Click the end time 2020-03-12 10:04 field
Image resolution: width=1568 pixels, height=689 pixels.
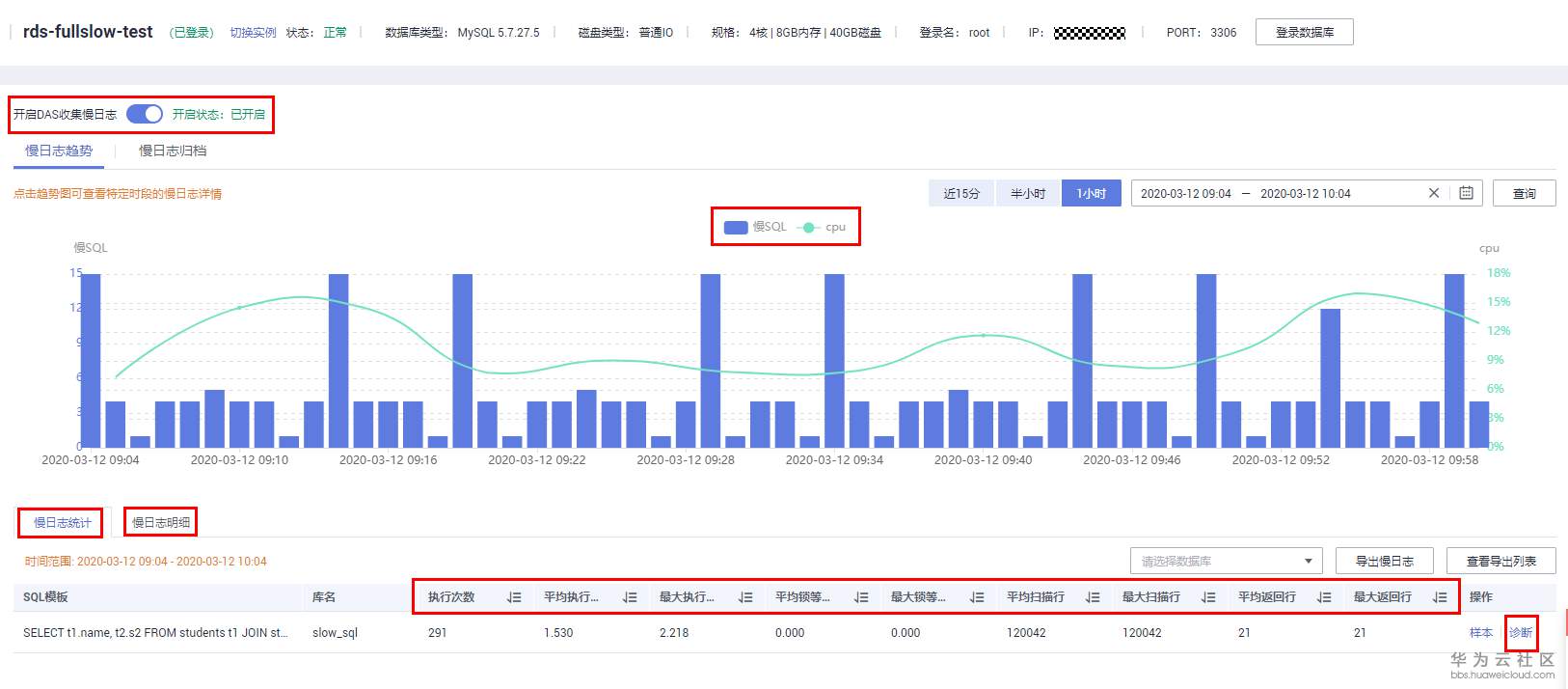click(1306, 193)
